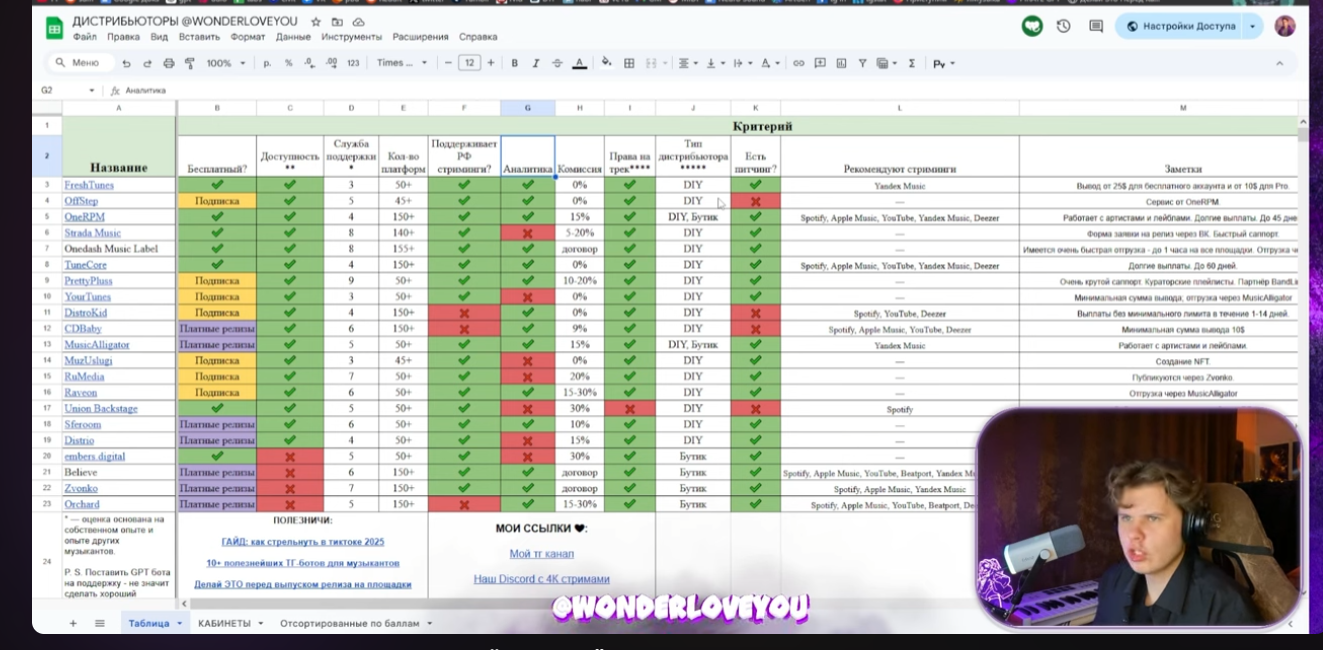Open the Формат menu
This screenshot has width=1323, height=650.
click(248, 37)
